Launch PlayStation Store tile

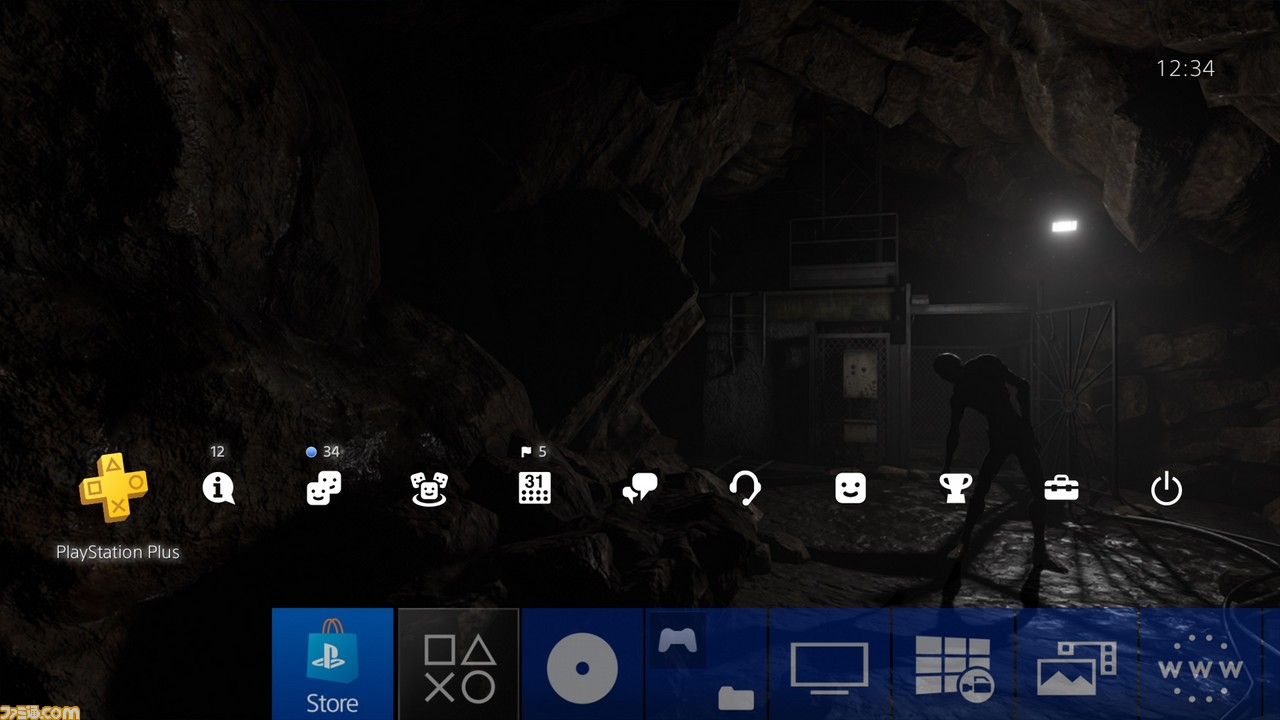click(333, 664)
